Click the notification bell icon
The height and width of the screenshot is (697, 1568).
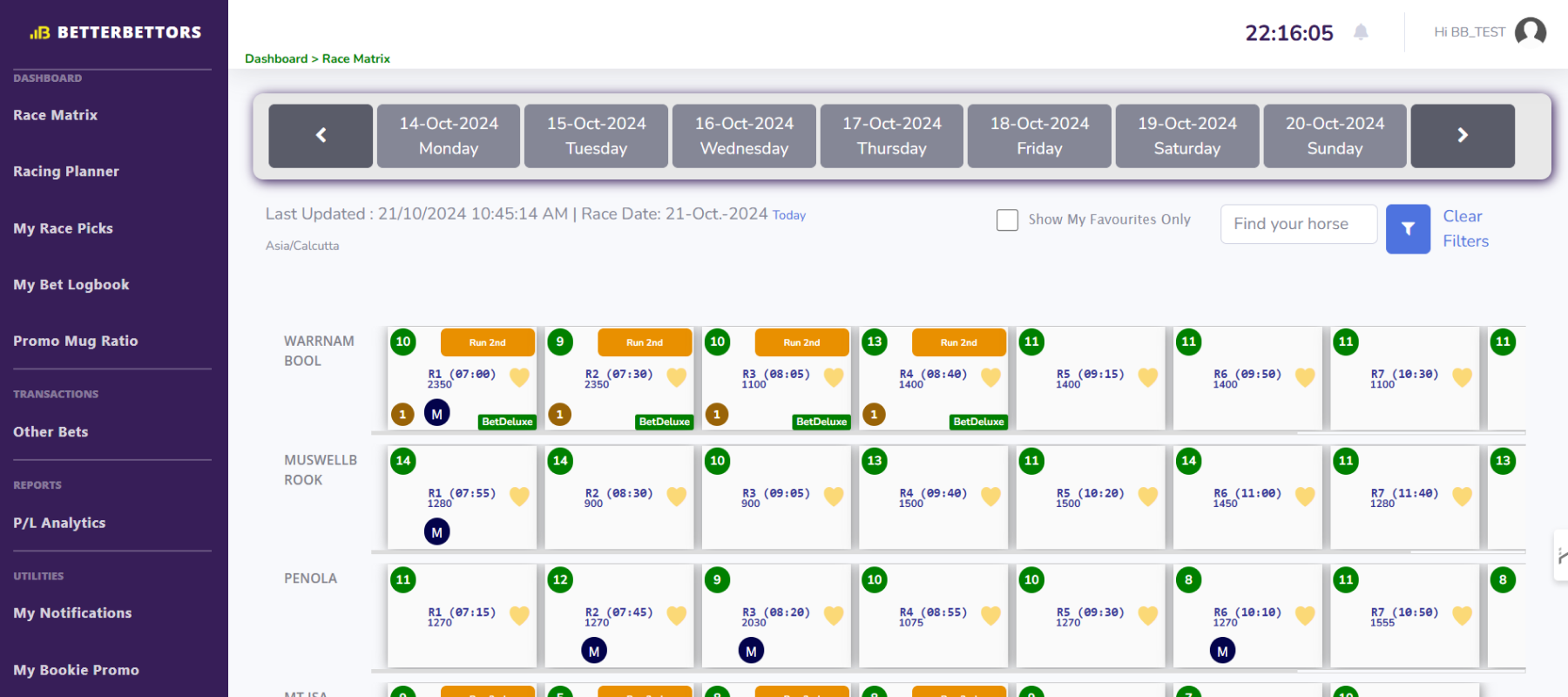coord(1361,32)
